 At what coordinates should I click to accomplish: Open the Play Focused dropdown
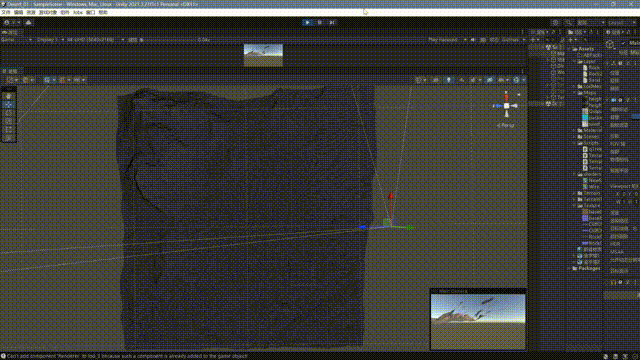447,40
